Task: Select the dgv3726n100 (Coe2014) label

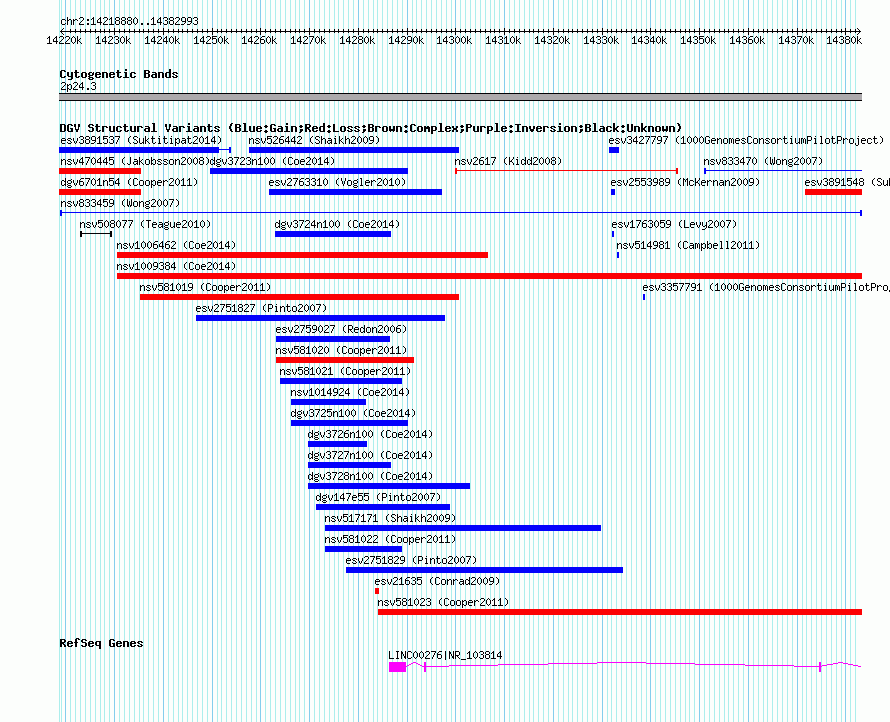Action: click(x=370, y=434)
